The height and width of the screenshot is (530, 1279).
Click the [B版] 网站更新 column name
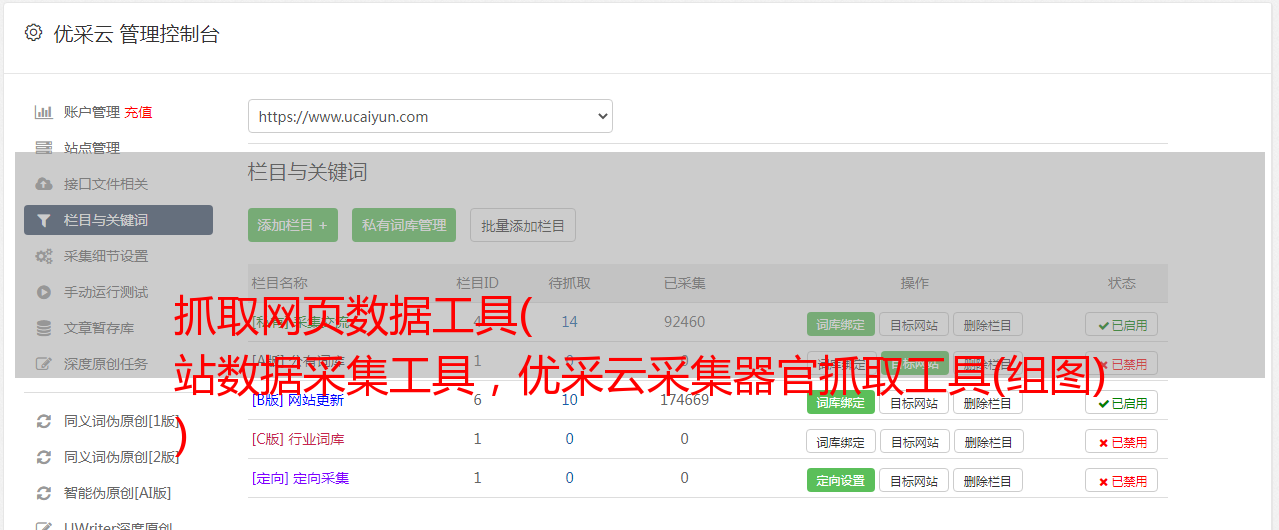[298, 400]
